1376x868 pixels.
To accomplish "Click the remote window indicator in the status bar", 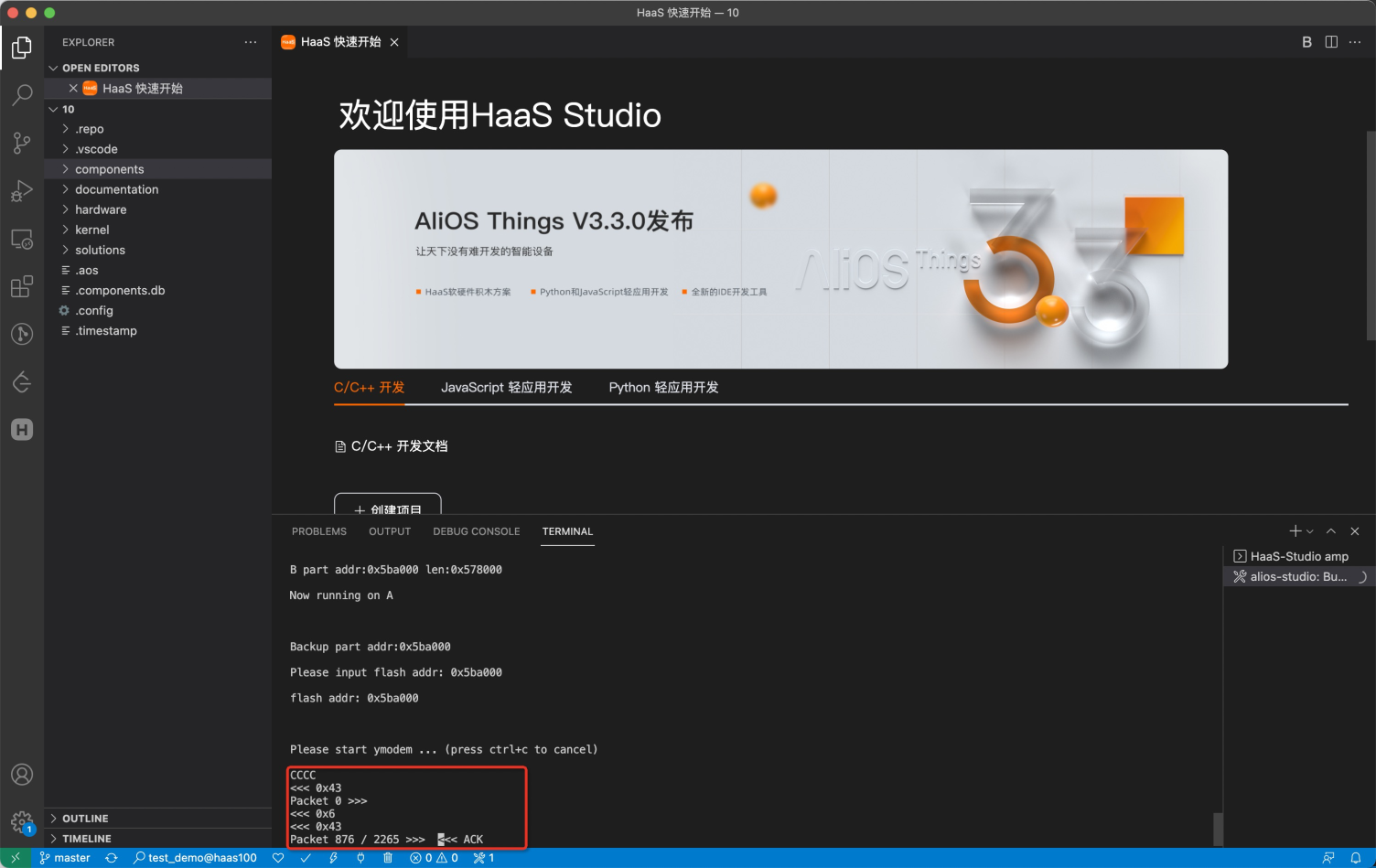I will (x=16, y=858).
